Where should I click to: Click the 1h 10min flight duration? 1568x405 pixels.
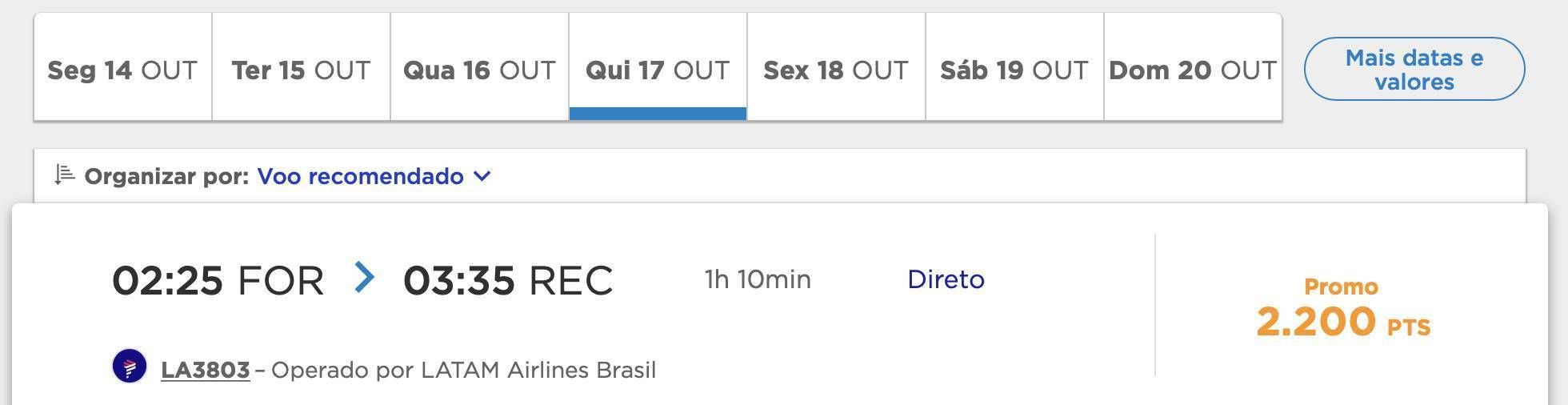point(758,279)
